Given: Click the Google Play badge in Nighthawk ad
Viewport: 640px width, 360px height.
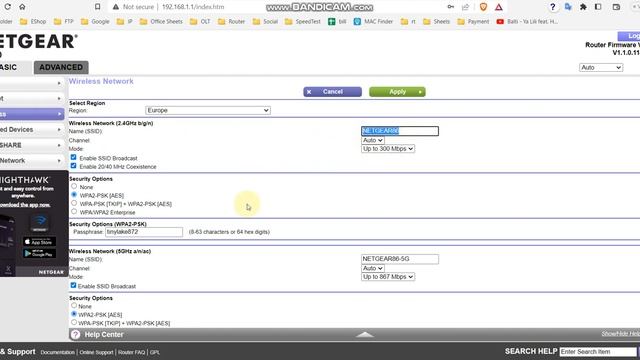Looking at the screenshot, I should click(x=39, y=253).
